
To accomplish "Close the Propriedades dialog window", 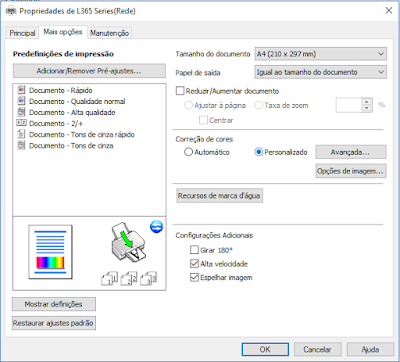I will click(x=389, y=11).
